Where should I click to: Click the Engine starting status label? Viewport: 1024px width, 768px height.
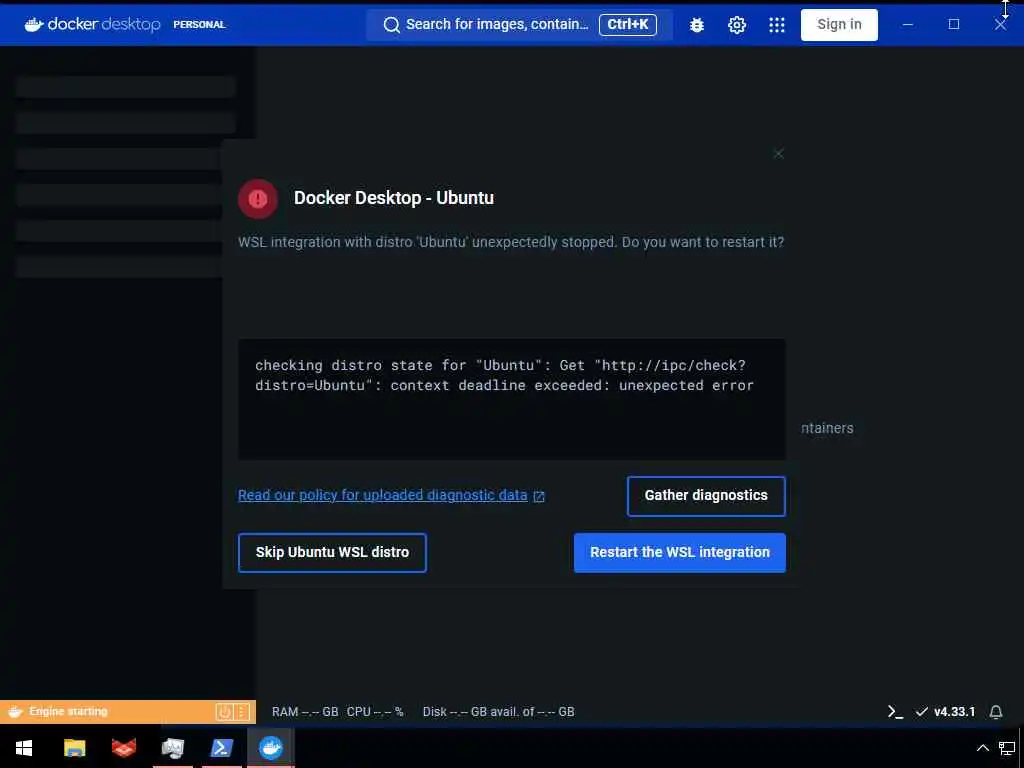tap(69, 711)
